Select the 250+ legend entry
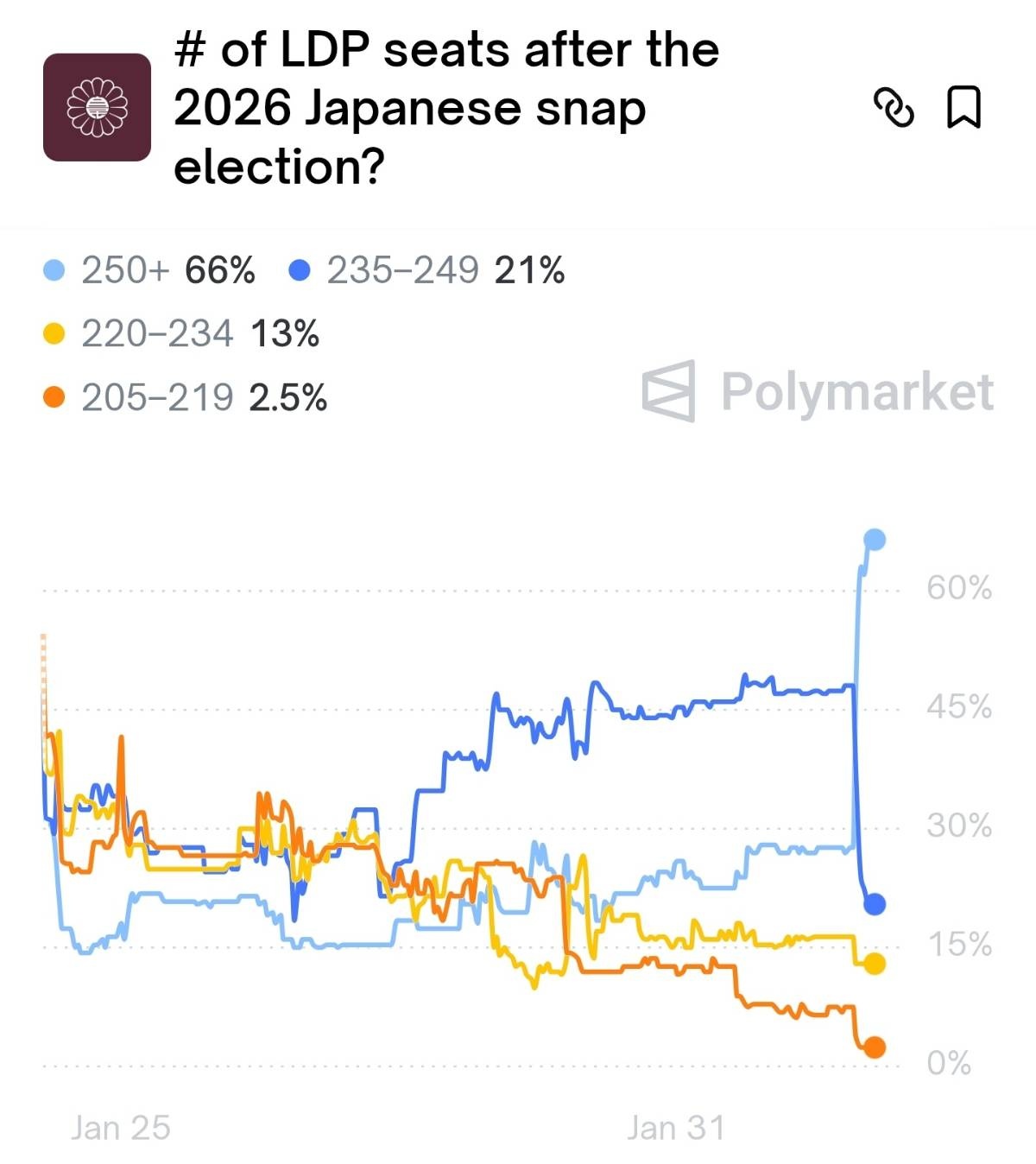 pyautogui.click(x=150, y=271)
